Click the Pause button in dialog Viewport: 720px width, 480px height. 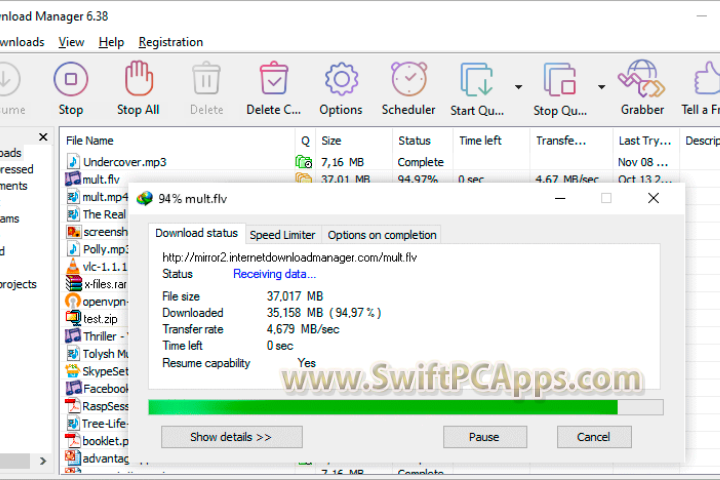(484, 437)
